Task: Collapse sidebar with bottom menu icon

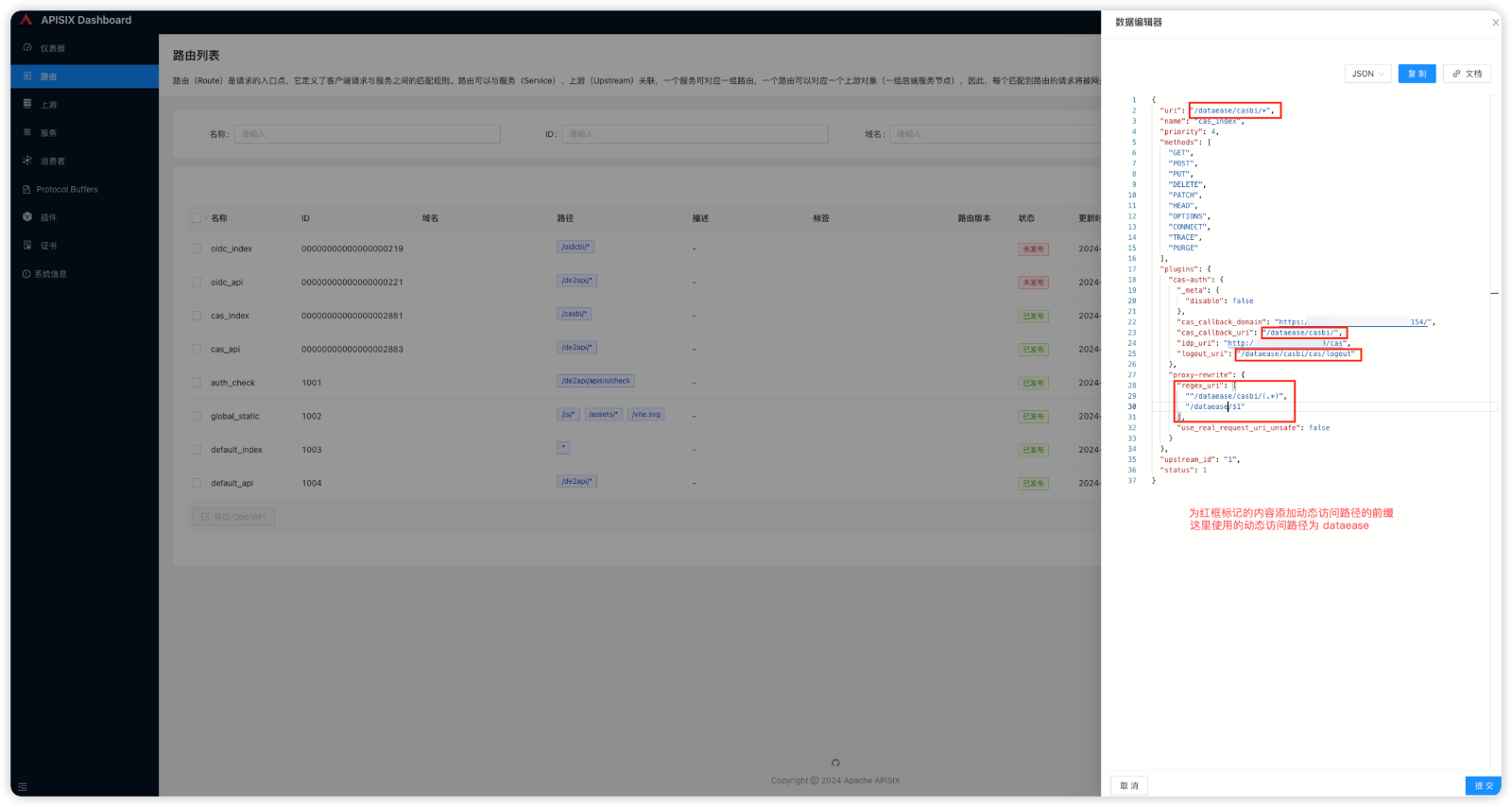Action: coord(23,786)
